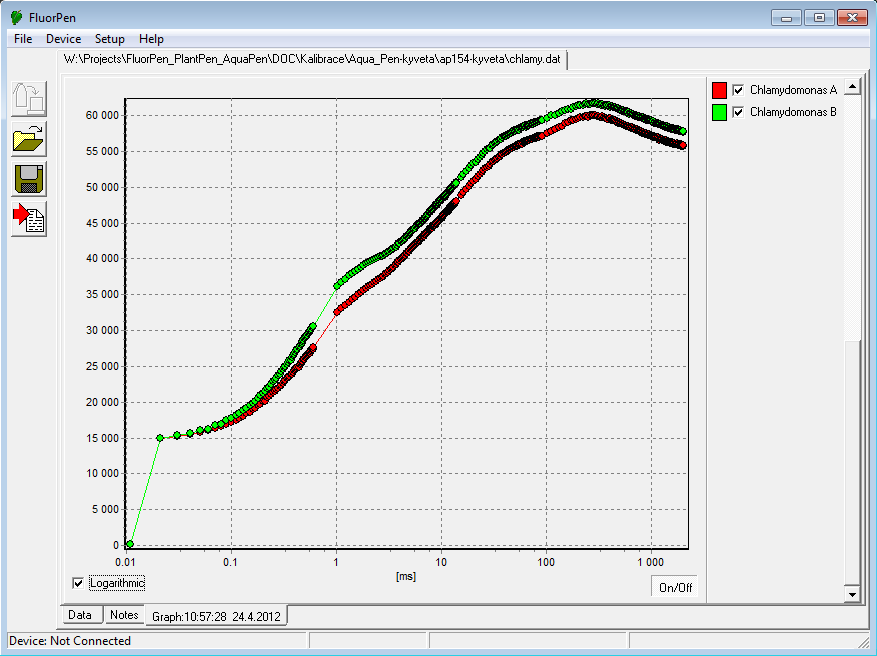Click the 60 000 y-axis value

[102, 116]
